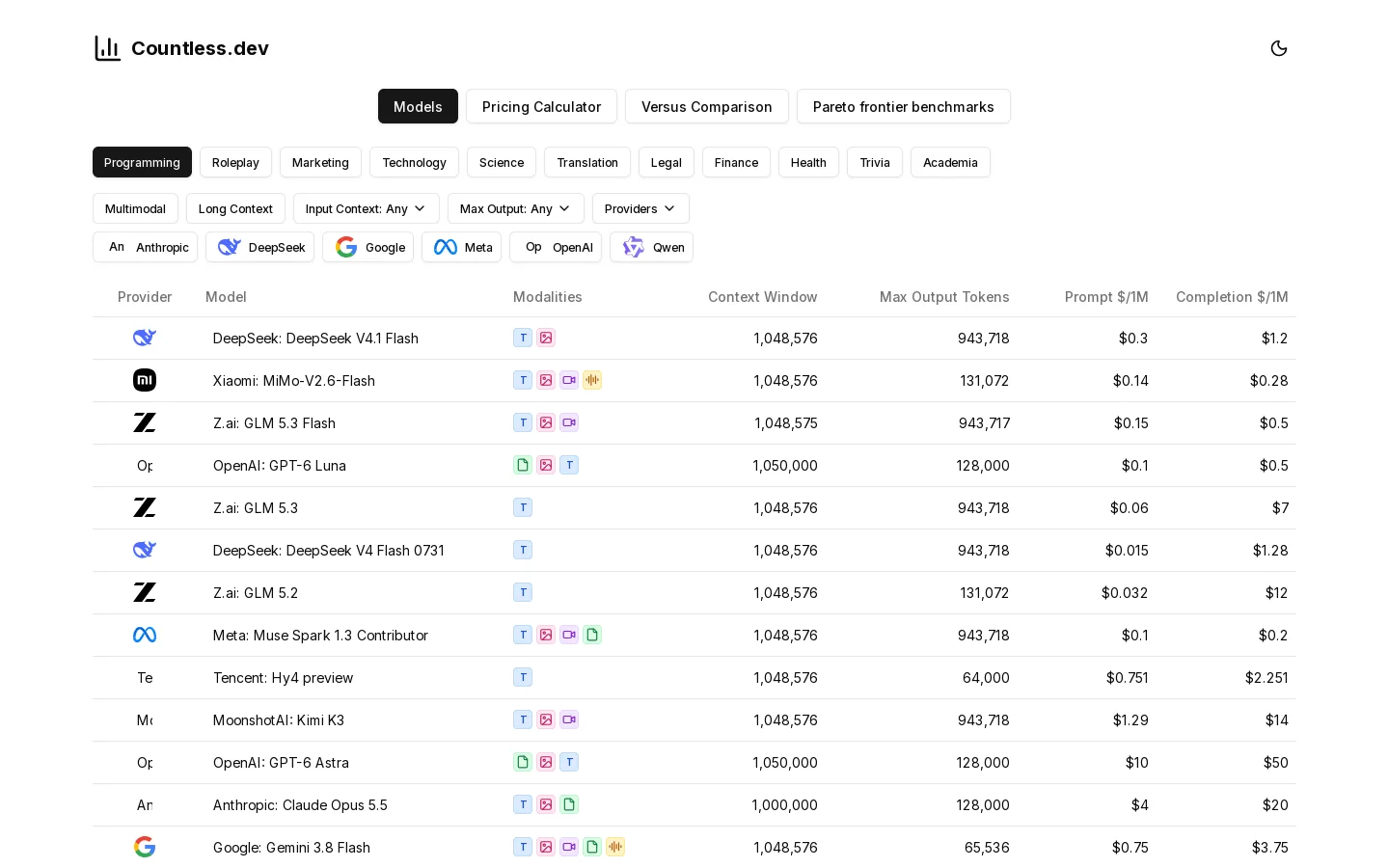This screenshot has height=868, width=1389.
Task: Select the Translation category
Action: (x=587, y=162)
